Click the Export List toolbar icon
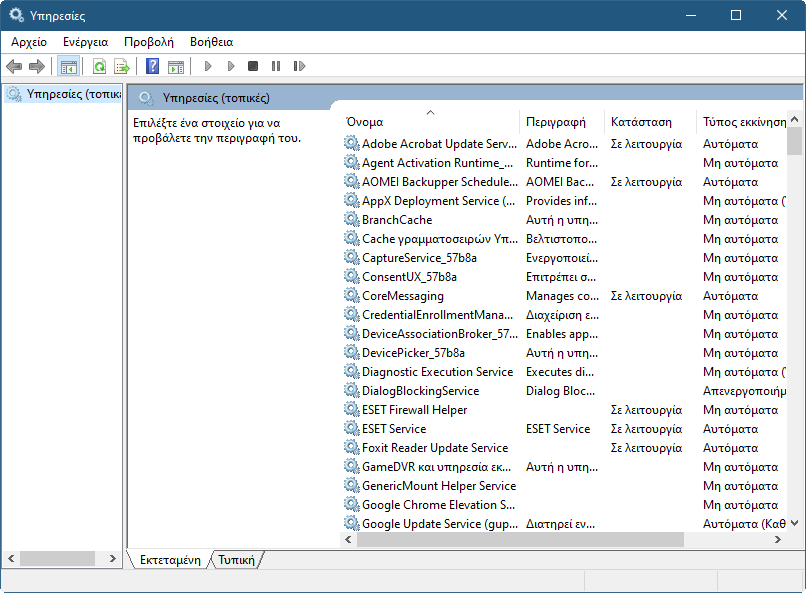The width and height of the screenshot is (806, 593). (122, 66)
